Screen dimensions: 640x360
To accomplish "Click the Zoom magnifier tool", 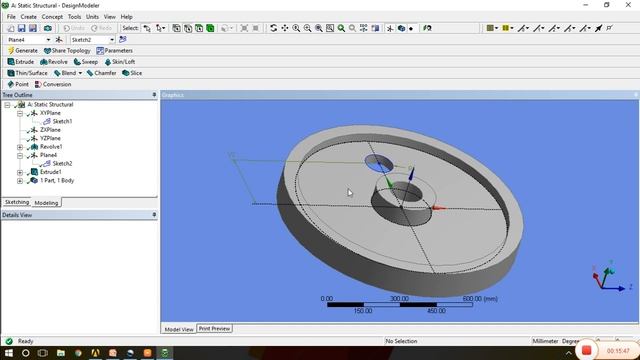I will (296, 28).
